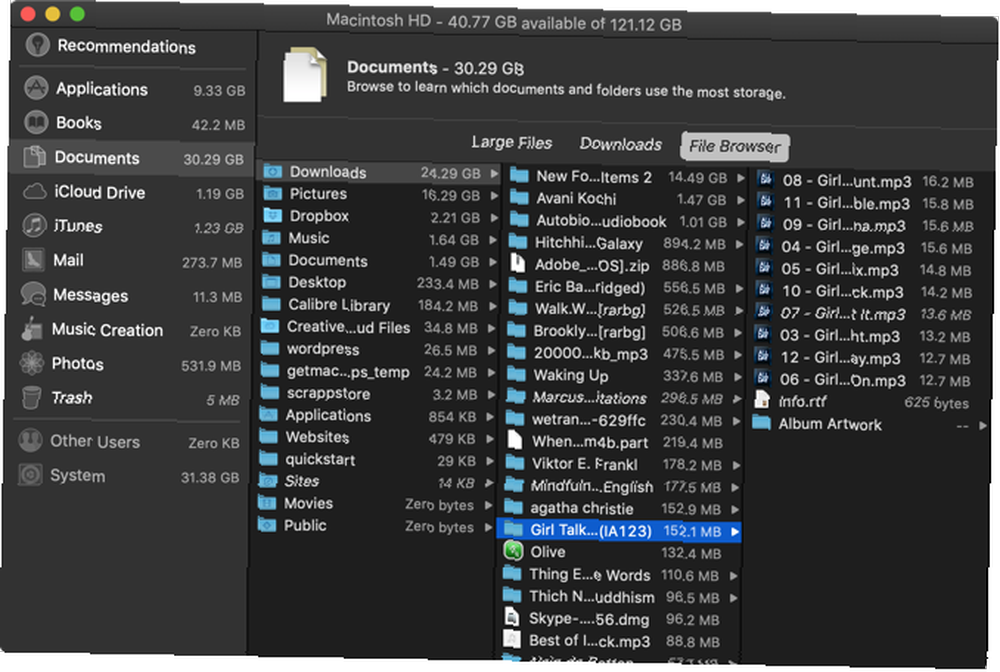Switch to the Large Files tab
The width and height of the screenshot is (1000, 672).
(x=511, y=142)
